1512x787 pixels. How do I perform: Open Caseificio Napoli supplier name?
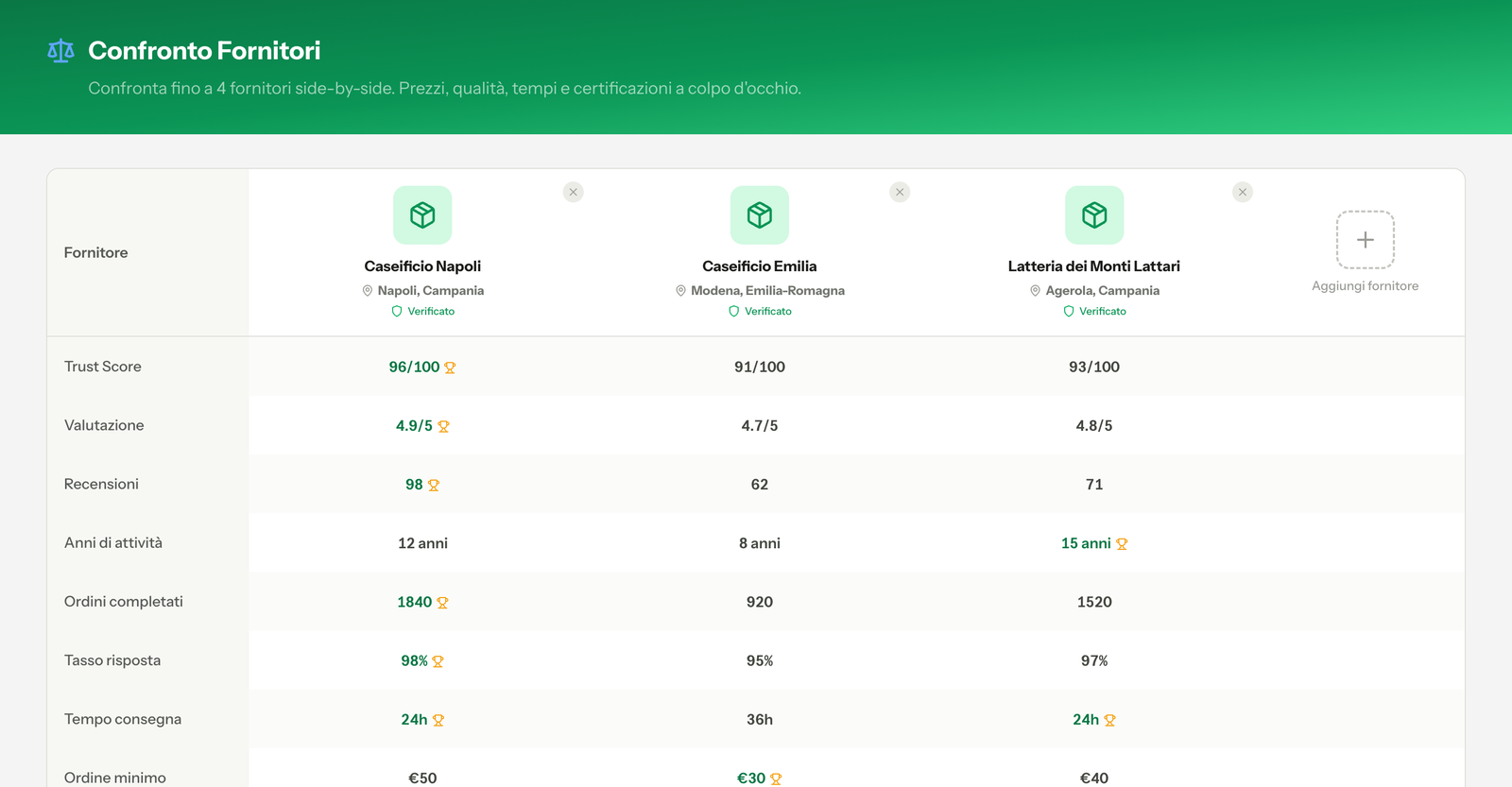point(422,266)
